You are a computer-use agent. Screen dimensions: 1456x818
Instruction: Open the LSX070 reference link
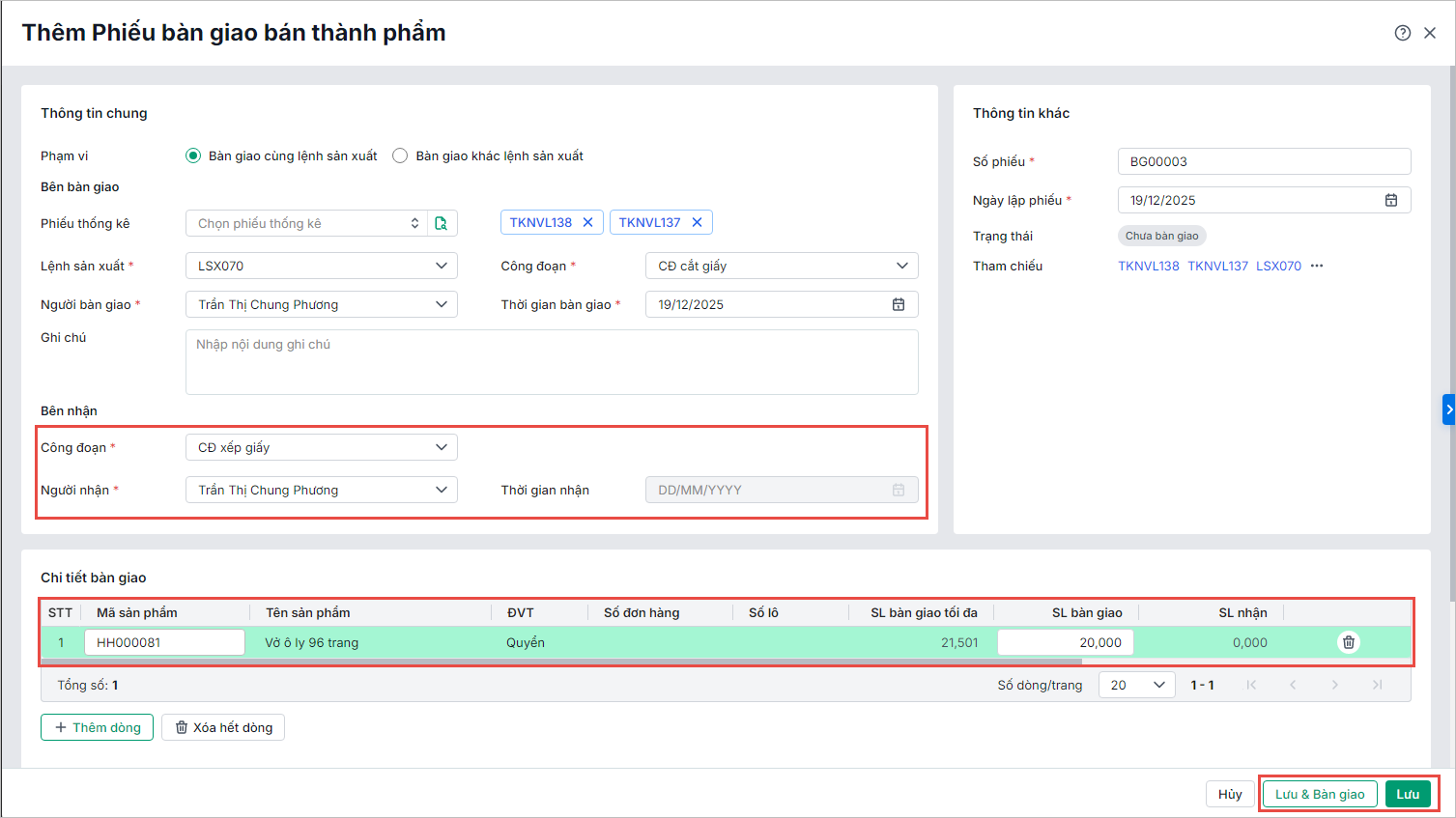click(x=1278, y=266)
